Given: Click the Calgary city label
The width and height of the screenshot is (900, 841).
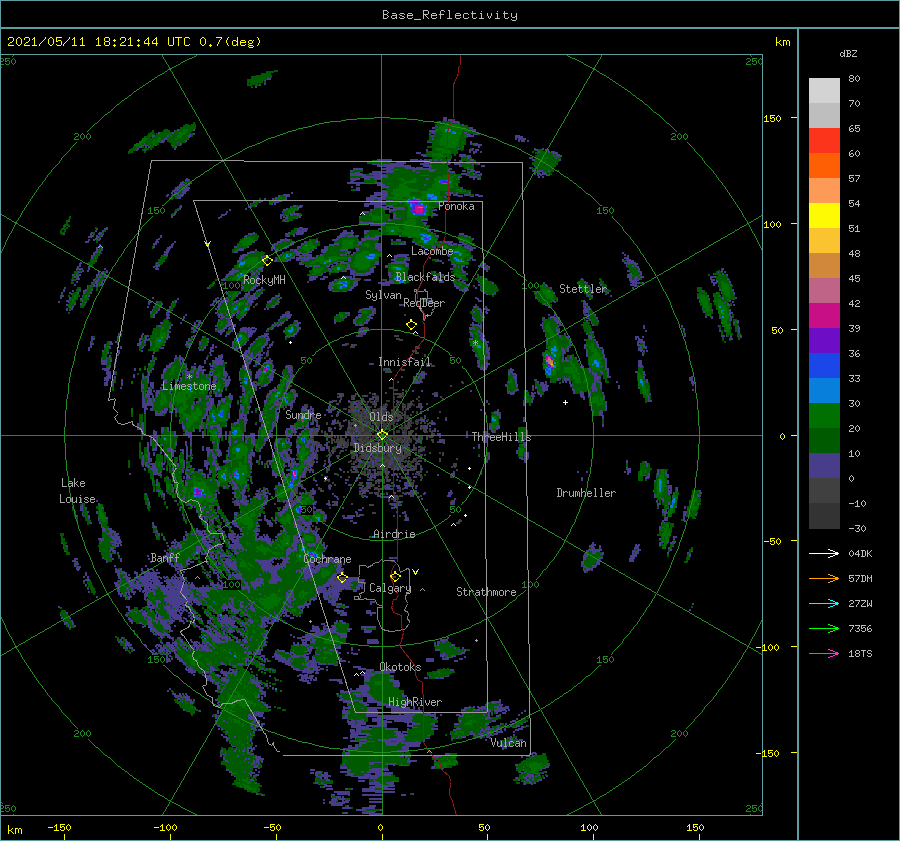Looking at the screenshot, I should click(x=390, y=588).
